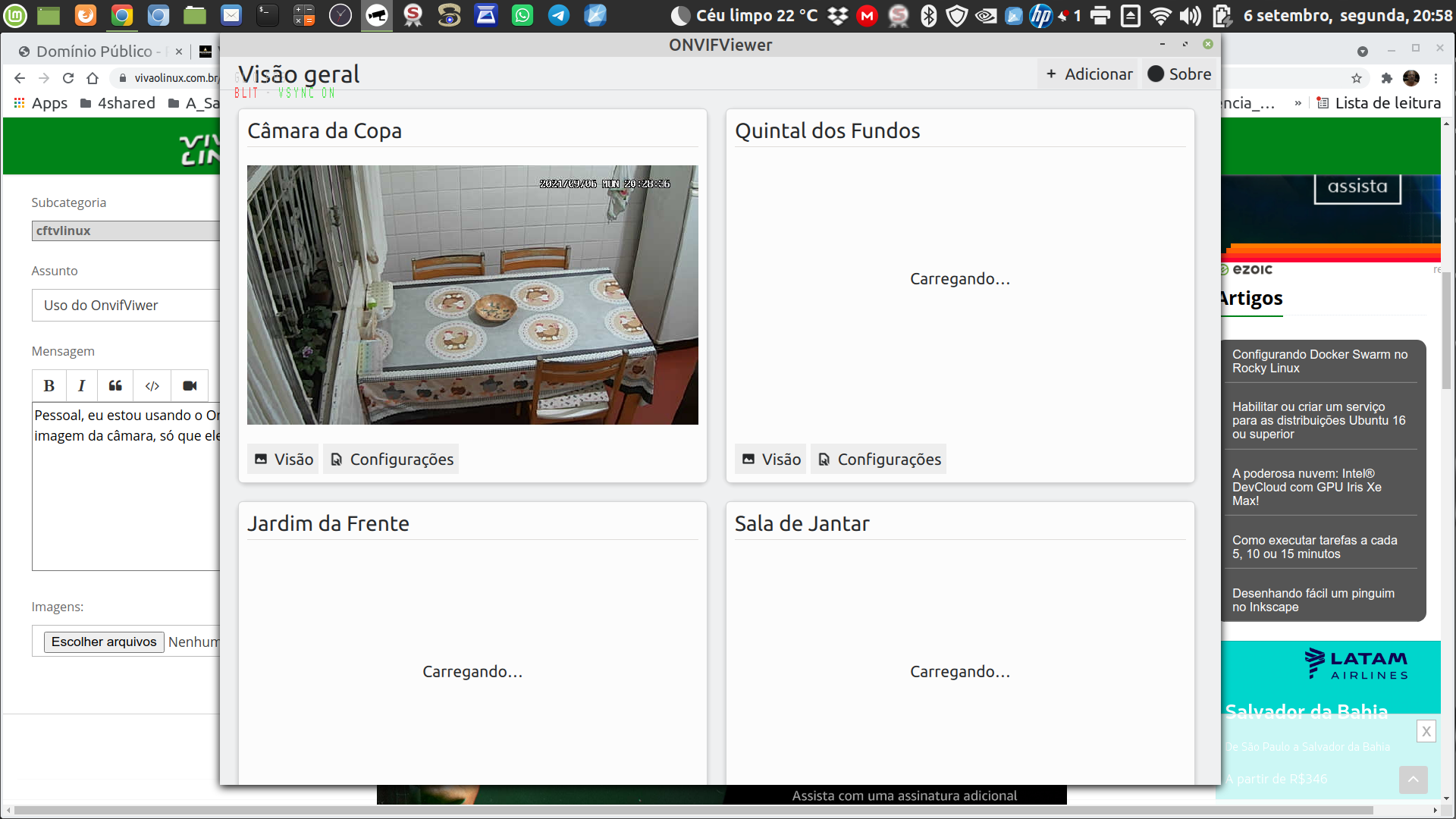Open the clock app icon
The width and height of the screenshot is (1456, 819).
340,15
